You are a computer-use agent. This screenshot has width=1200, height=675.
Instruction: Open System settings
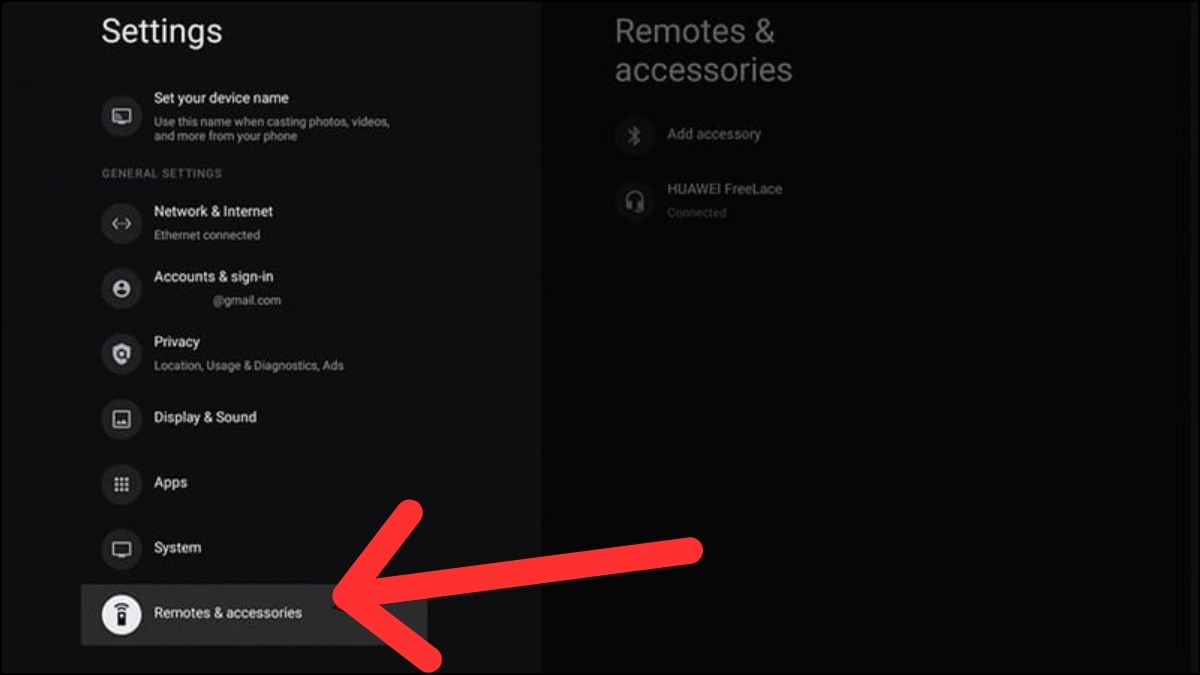pos(177,549)
